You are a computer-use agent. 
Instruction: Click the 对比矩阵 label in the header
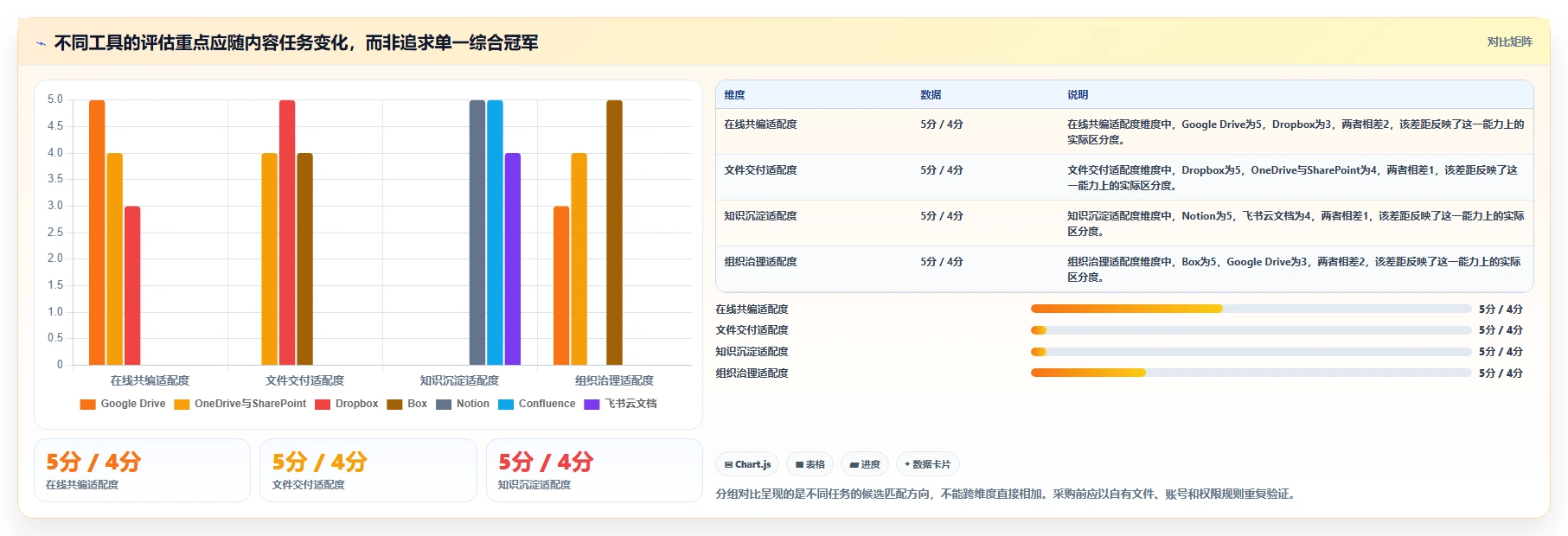coord(1509,41)
